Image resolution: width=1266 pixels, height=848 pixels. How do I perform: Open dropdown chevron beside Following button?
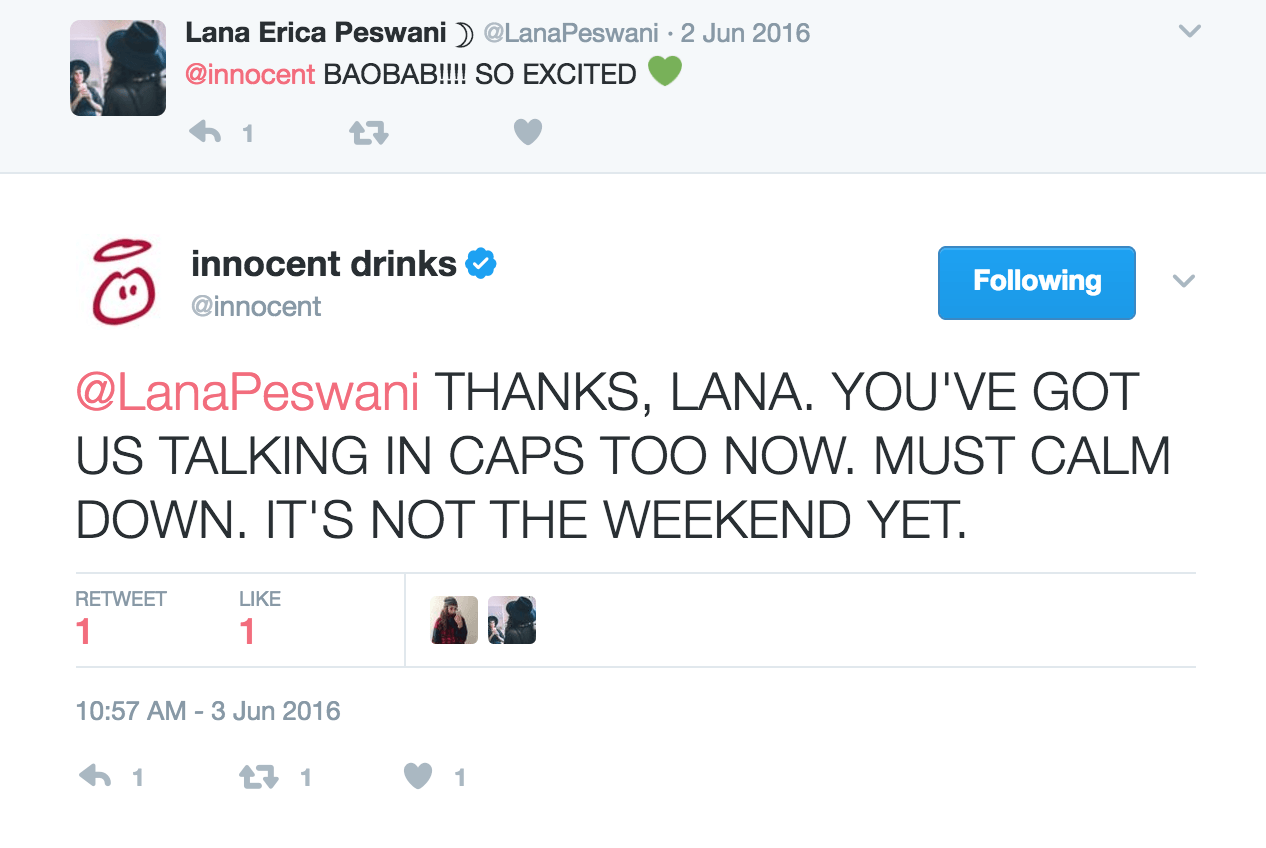[1184, 282]
